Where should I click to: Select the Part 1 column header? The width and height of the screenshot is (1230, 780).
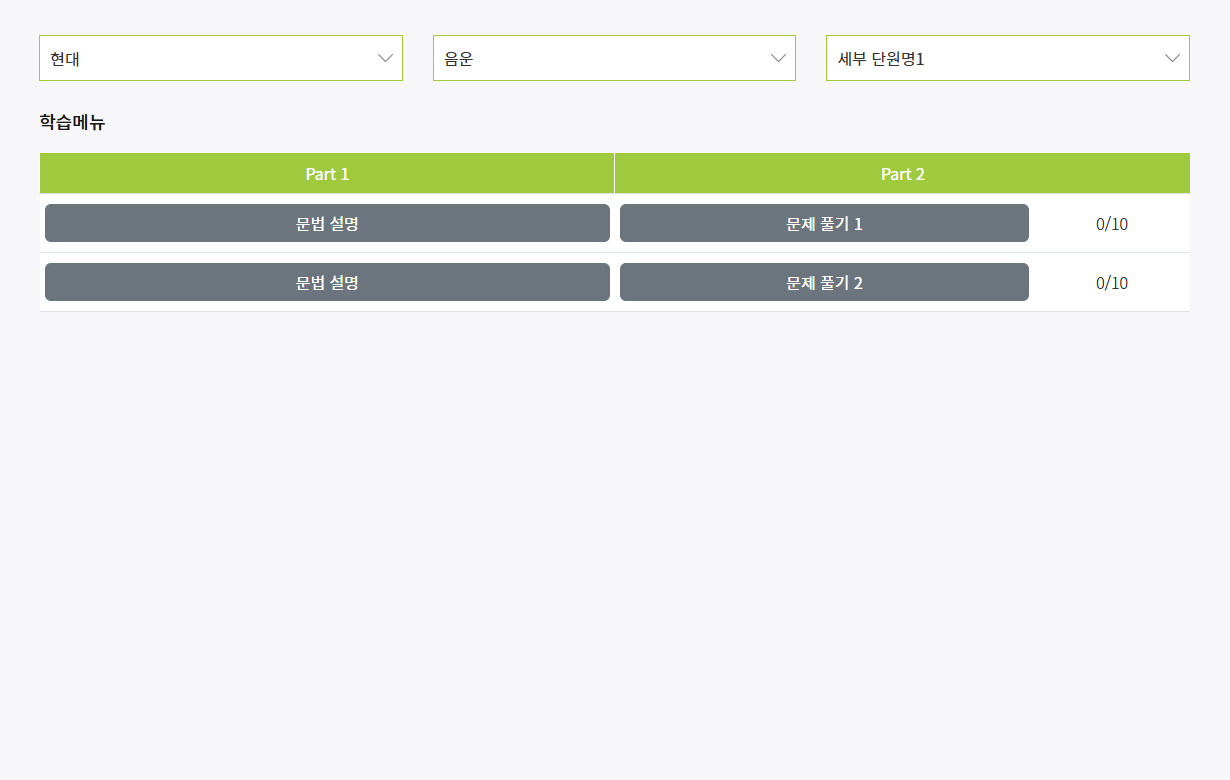point(327,173)
